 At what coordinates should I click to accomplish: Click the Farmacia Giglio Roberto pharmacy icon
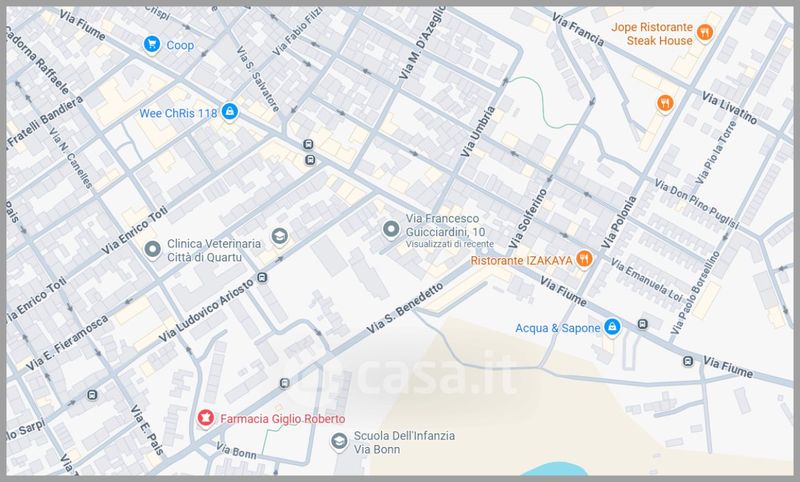(206, 418)
